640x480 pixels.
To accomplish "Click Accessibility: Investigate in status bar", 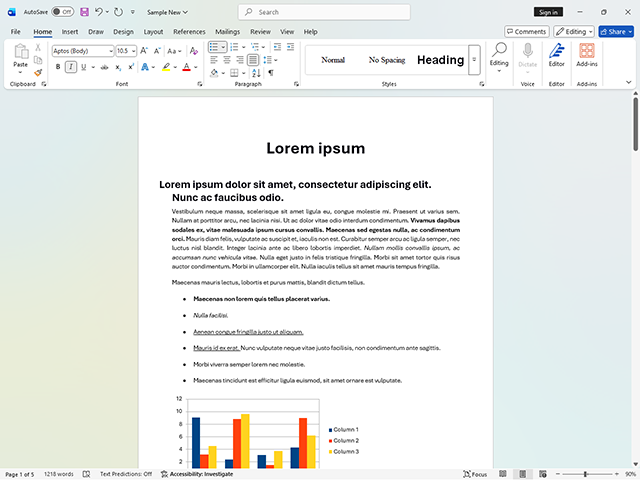I will pyautogui.click(x=197, y=474).
